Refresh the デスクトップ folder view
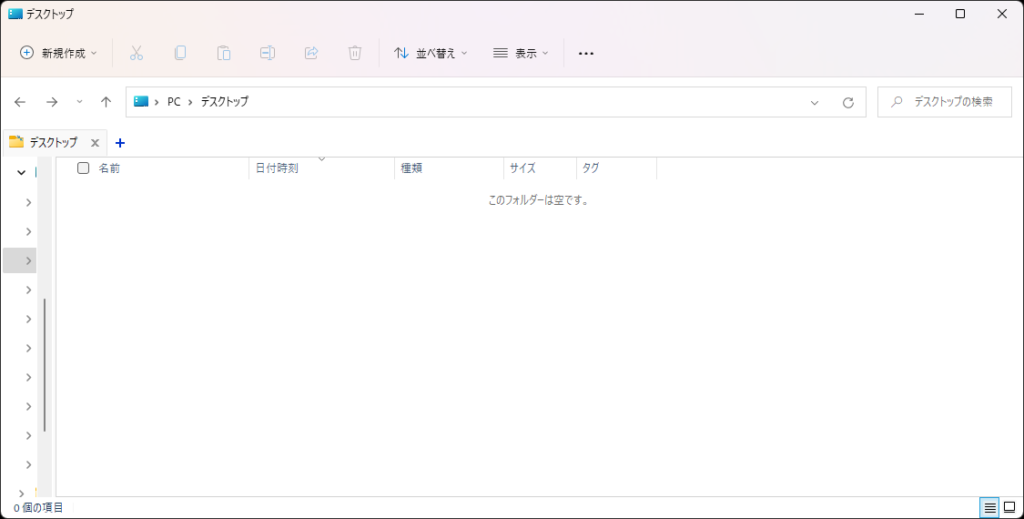The width and height of the screenshot is (1024, 519). (x=848, y=102)
